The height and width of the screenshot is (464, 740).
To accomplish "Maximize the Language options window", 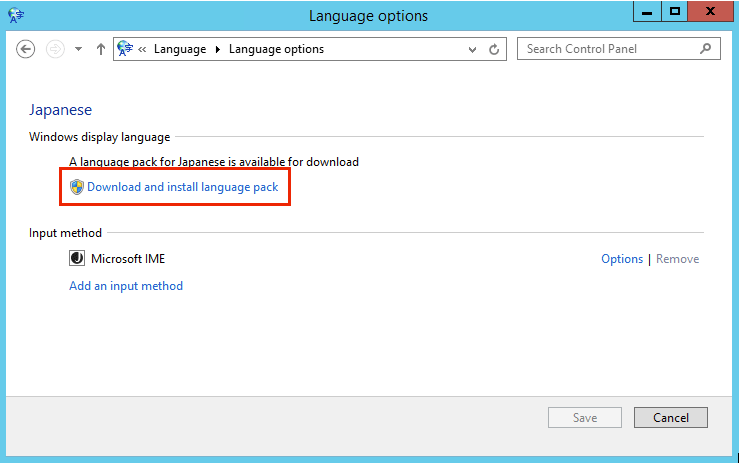I will (x=675, y=12).
